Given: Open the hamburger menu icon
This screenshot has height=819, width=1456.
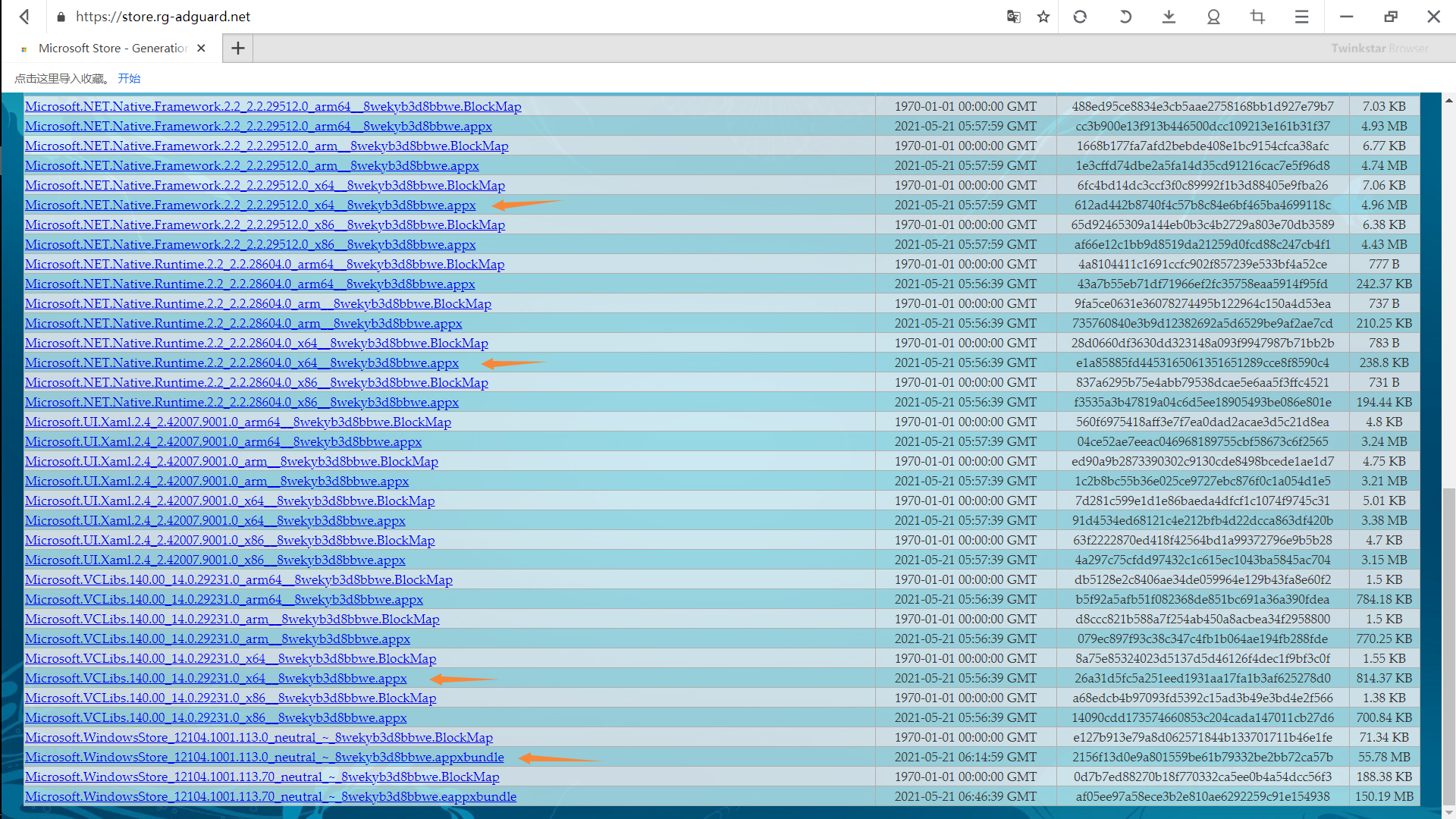Looking at the screenshot, I should [x=1301, y=17].
